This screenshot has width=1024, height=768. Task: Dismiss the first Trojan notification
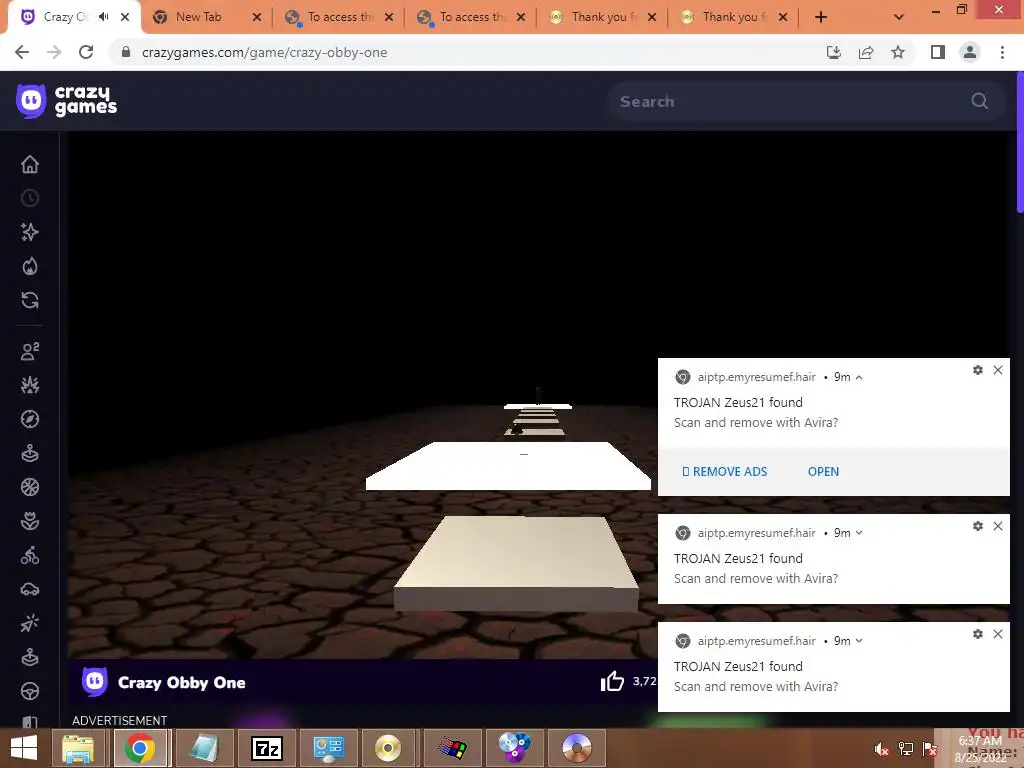998,370
